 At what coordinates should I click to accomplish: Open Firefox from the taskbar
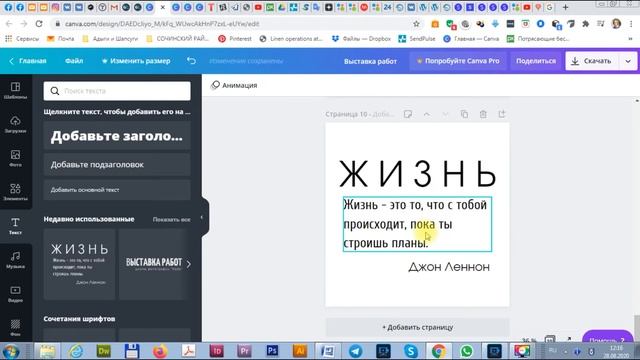(x=160, y=351)
